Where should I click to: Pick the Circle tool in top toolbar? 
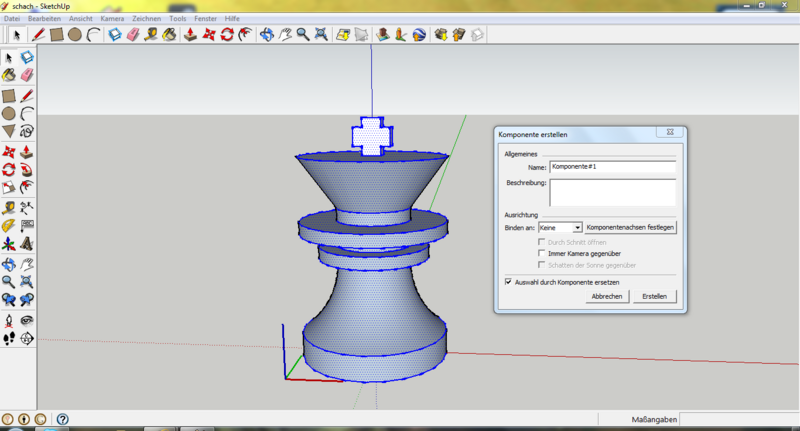click(x=74, y=35)
